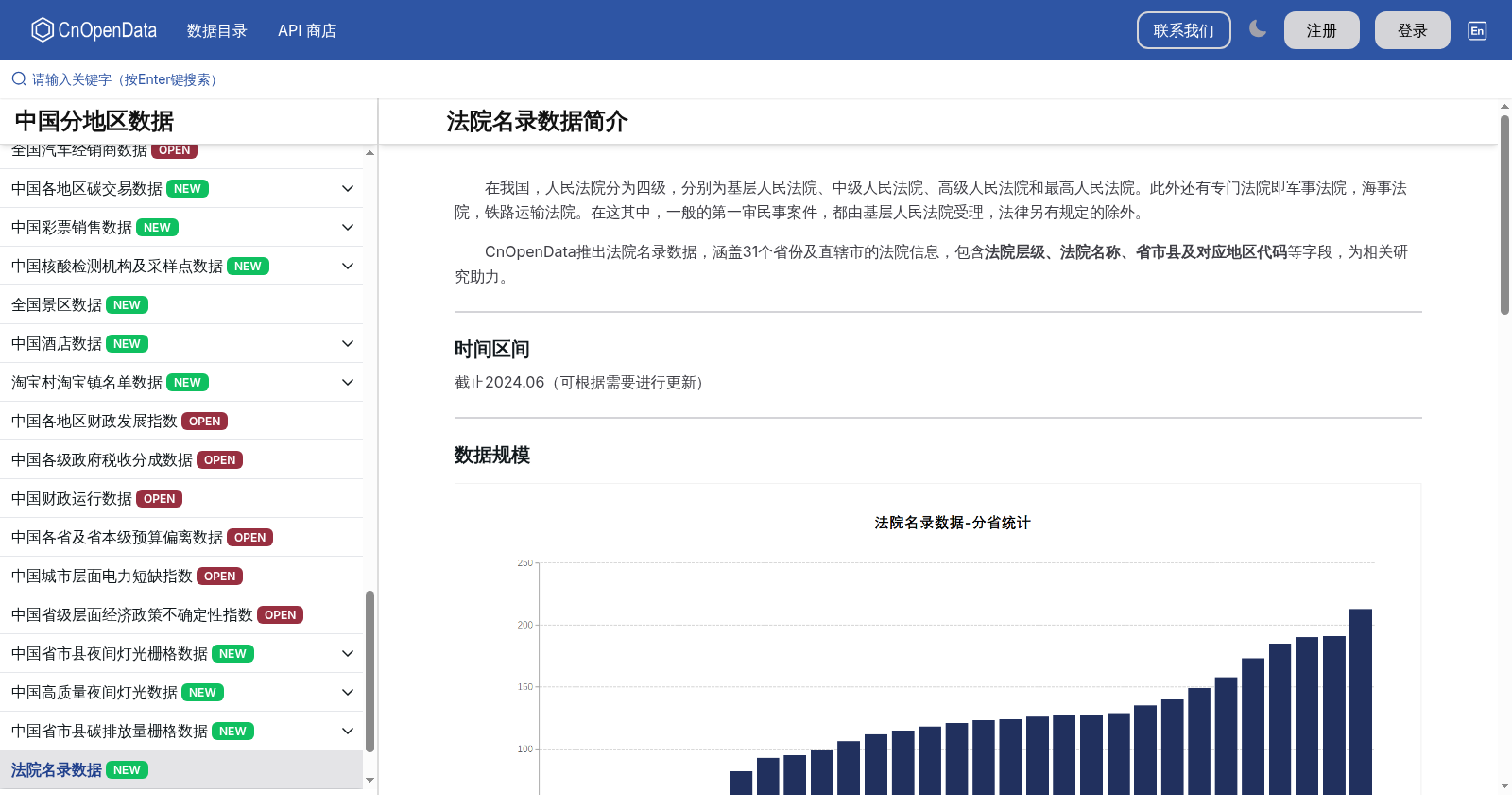Open 中国各地区碳交易数据 item
Screen dimensions: 1512x810
[x=181, y=189]
